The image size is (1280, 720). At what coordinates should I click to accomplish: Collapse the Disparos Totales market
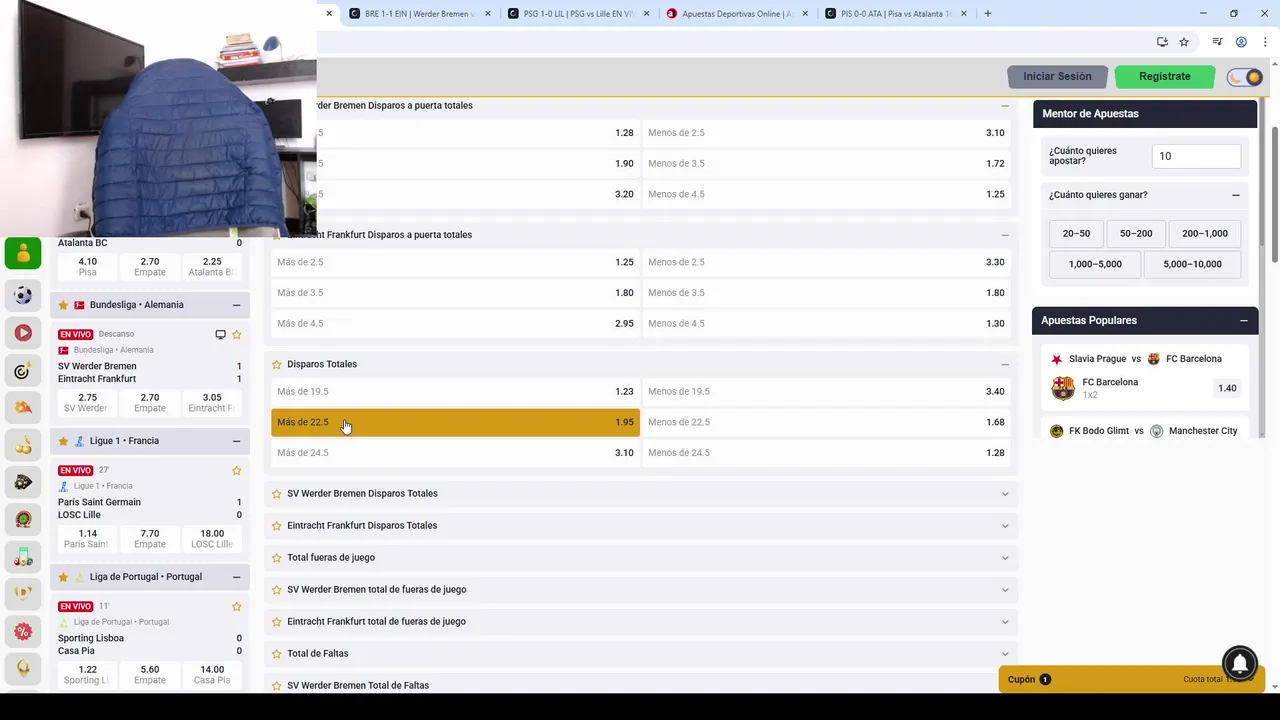(x=1005, y=364)
